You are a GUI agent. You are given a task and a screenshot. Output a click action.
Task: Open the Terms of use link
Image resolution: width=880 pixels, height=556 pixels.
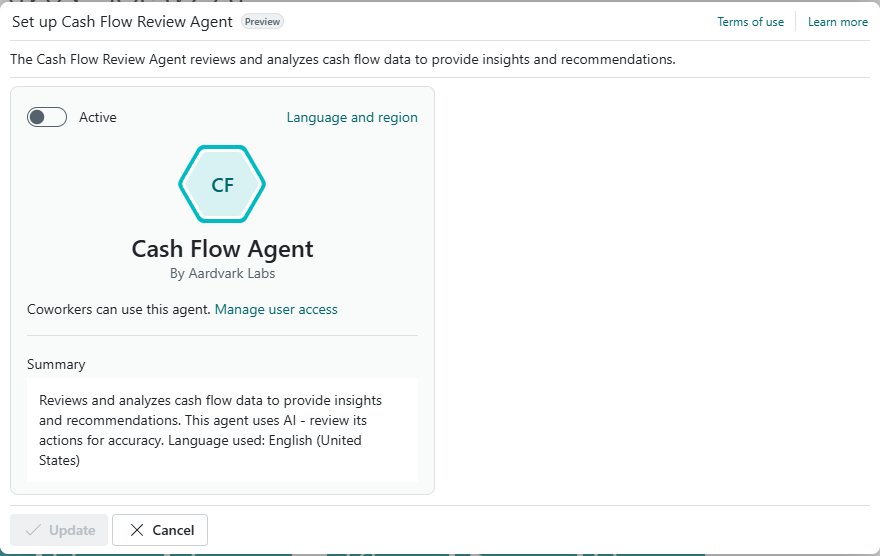pyautogui.click(x=750, y=22)
